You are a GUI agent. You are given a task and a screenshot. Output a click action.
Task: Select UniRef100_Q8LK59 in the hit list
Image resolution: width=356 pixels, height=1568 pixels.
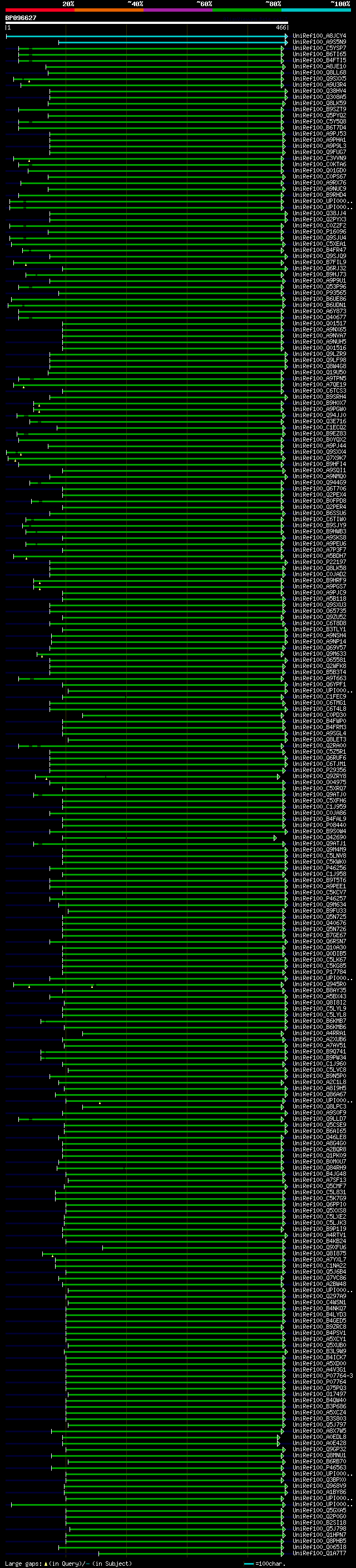(x=319, y=103)
